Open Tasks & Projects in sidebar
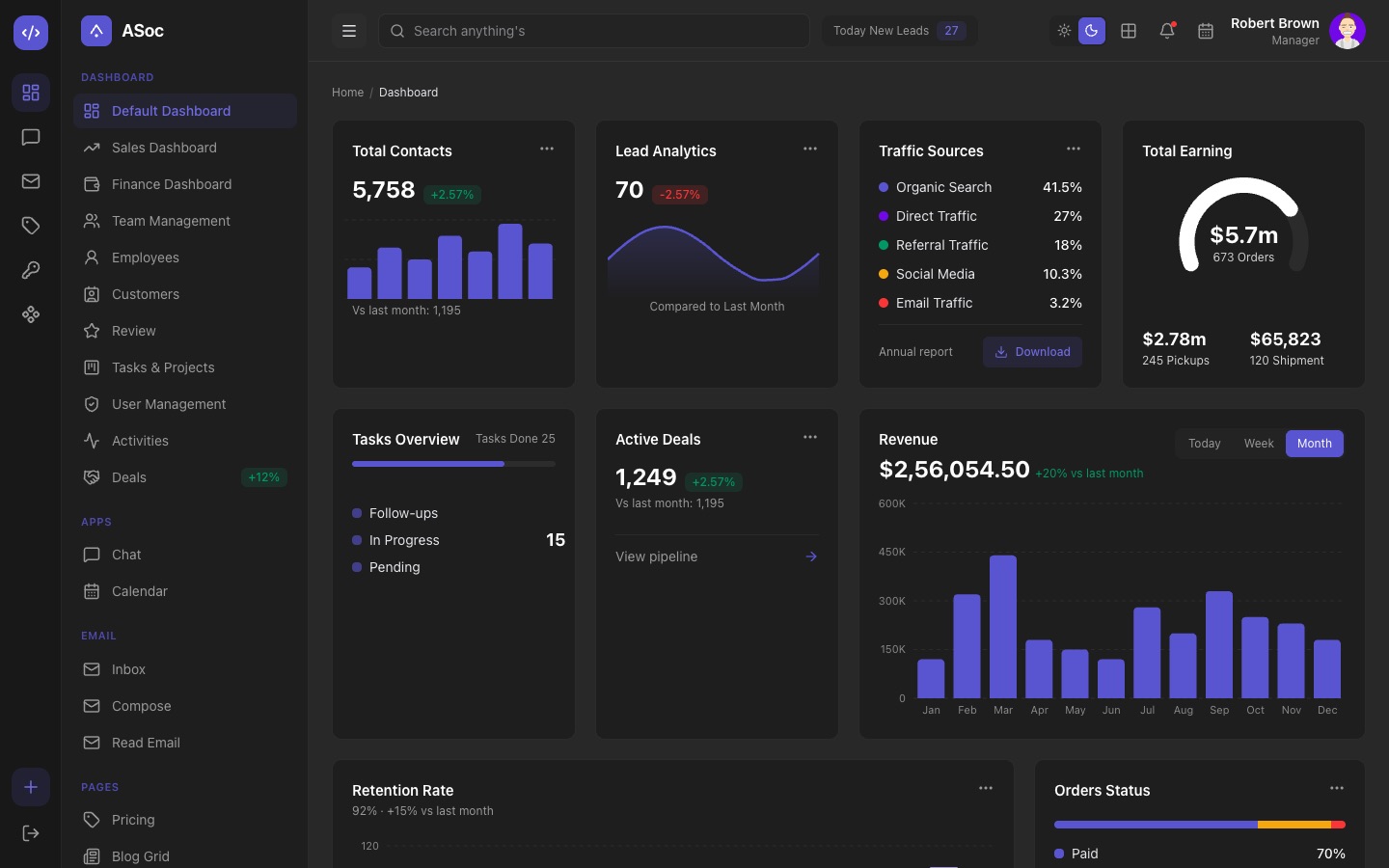The width and height of the screenshot is (1389, 868). click(x=185, y=367)
